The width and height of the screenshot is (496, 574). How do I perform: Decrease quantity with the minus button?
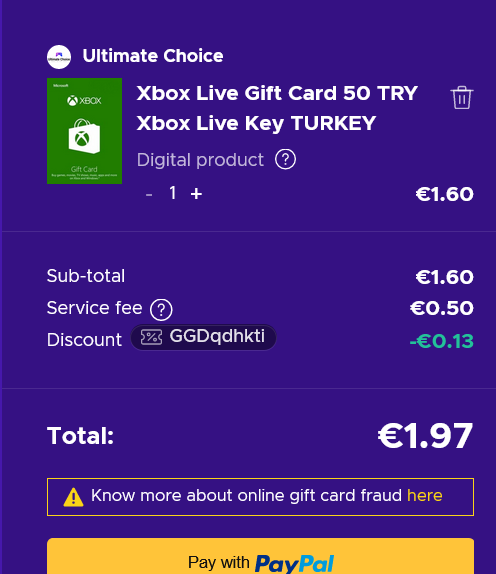149,195
